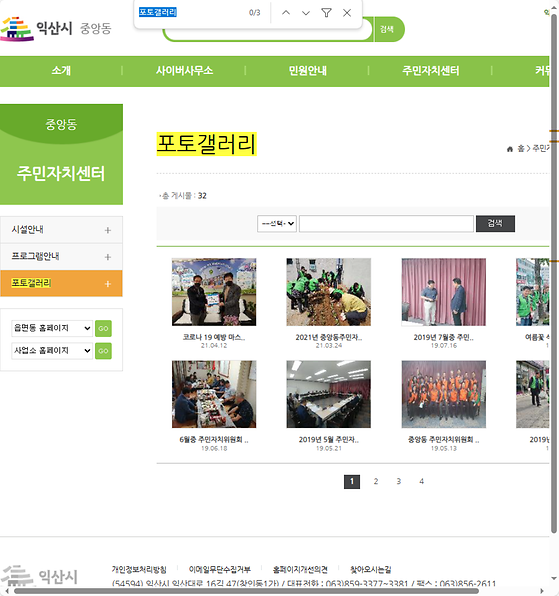Open the 여름꽃 photo thumbnail at right edge

coord(532,292)
